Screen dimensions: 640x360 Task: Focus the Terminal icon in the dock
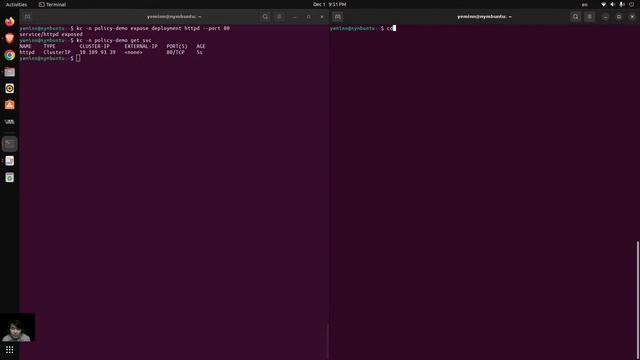point(9,144)
